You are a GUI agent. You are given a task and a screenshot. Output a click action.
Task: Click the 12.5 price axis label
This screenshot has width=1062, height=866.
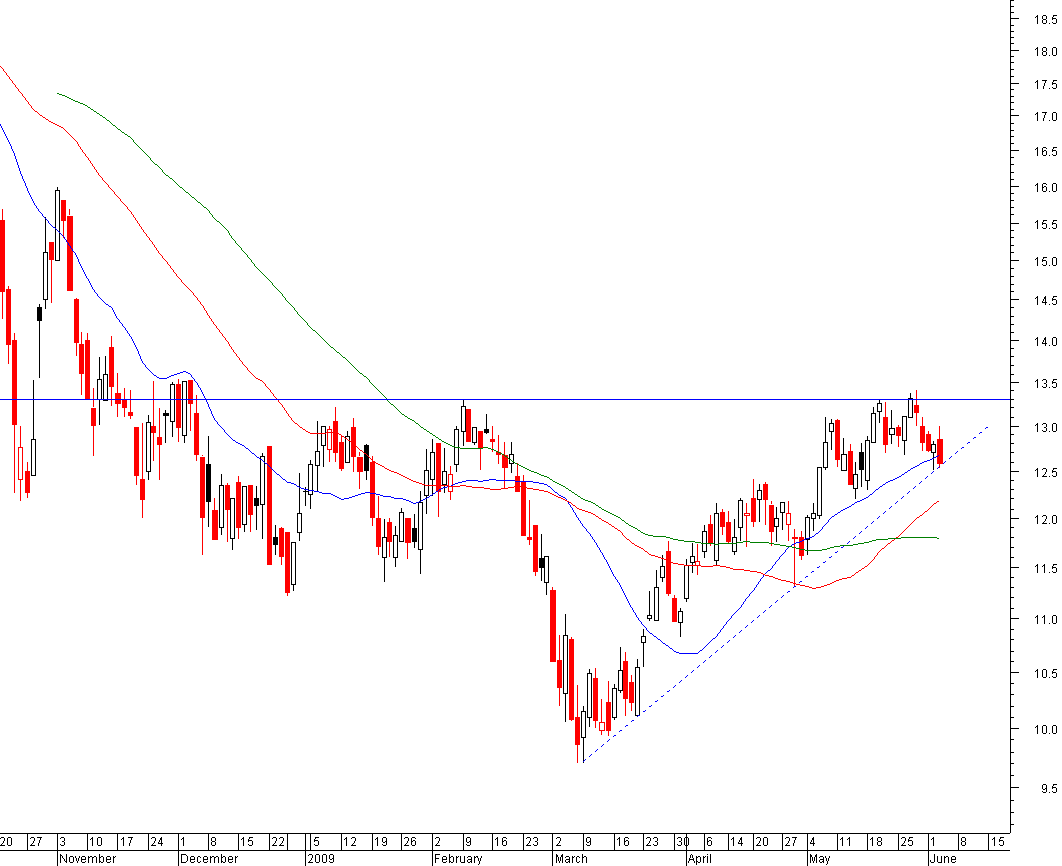click(x=1045, y=473)
